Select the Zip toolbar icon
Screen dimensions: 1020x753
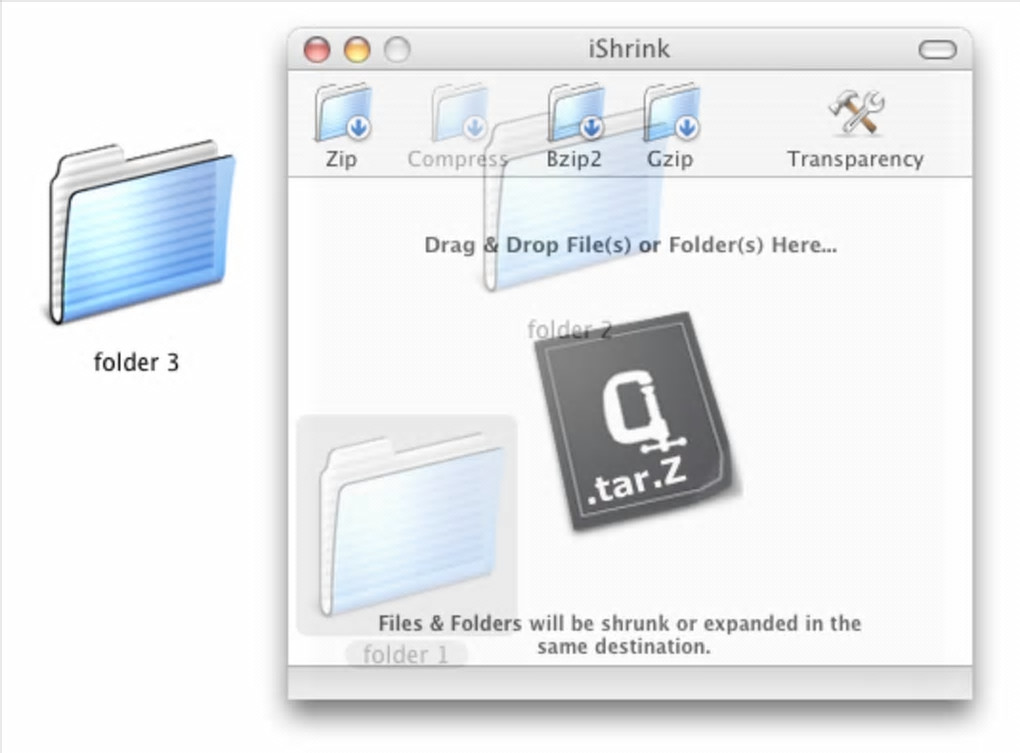[342, 112]
